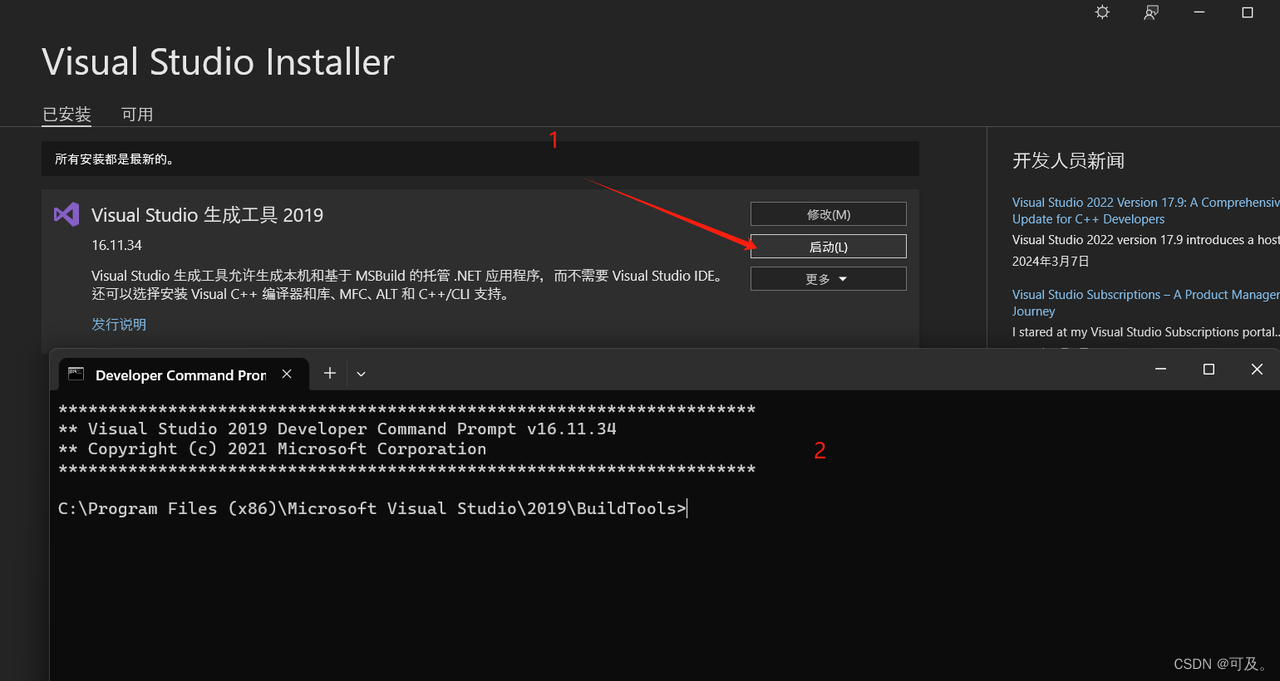Open the 发行说明 link
Screen dimensions: 1280x681
click(119, 324)
